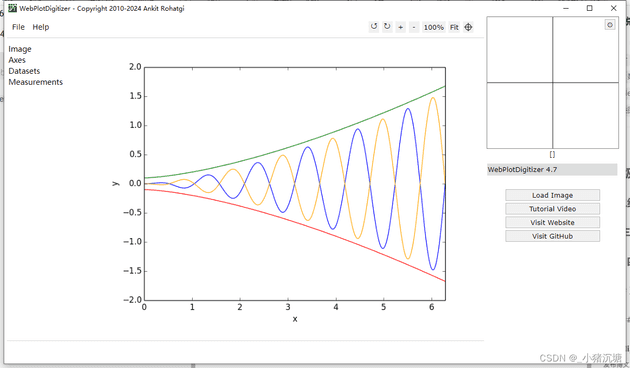Expand the Datasets tree item
The width and height of the screenshot is (630, 368).
(x=24, y=71)
